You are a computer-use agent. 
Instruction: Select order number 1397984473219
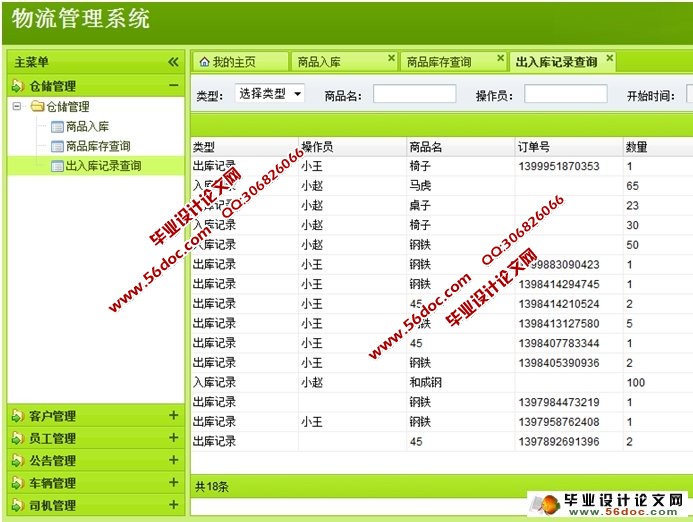pos(559,402)
